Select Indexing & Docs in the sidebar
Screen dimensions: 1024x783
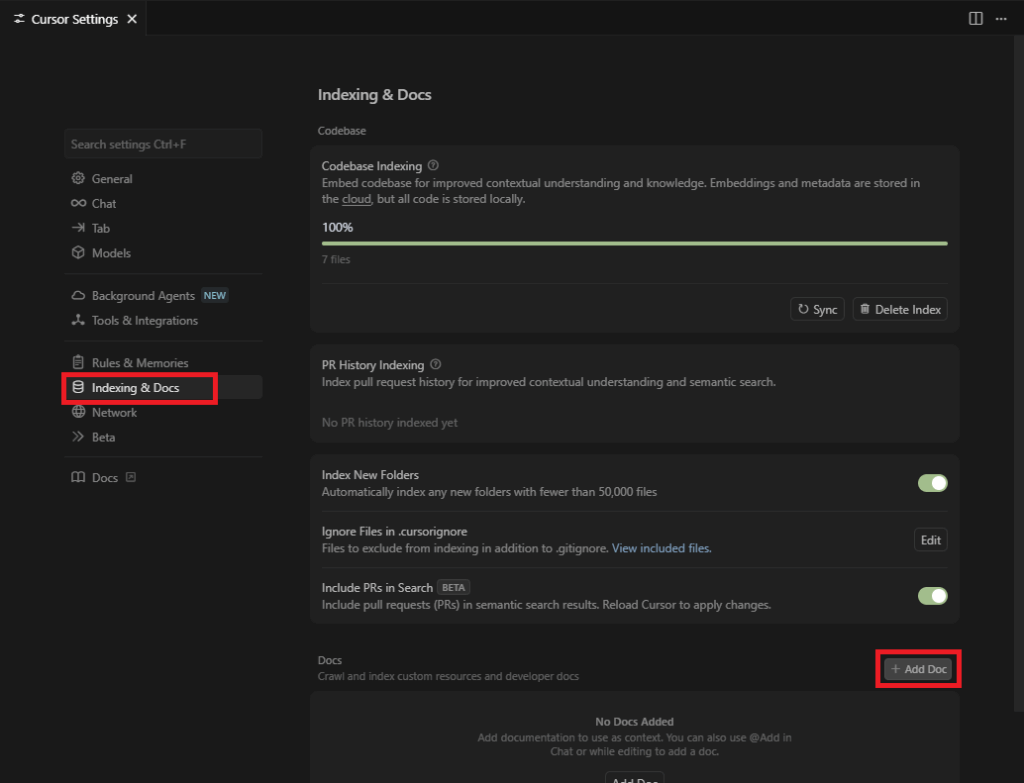[x=163, y=387]
